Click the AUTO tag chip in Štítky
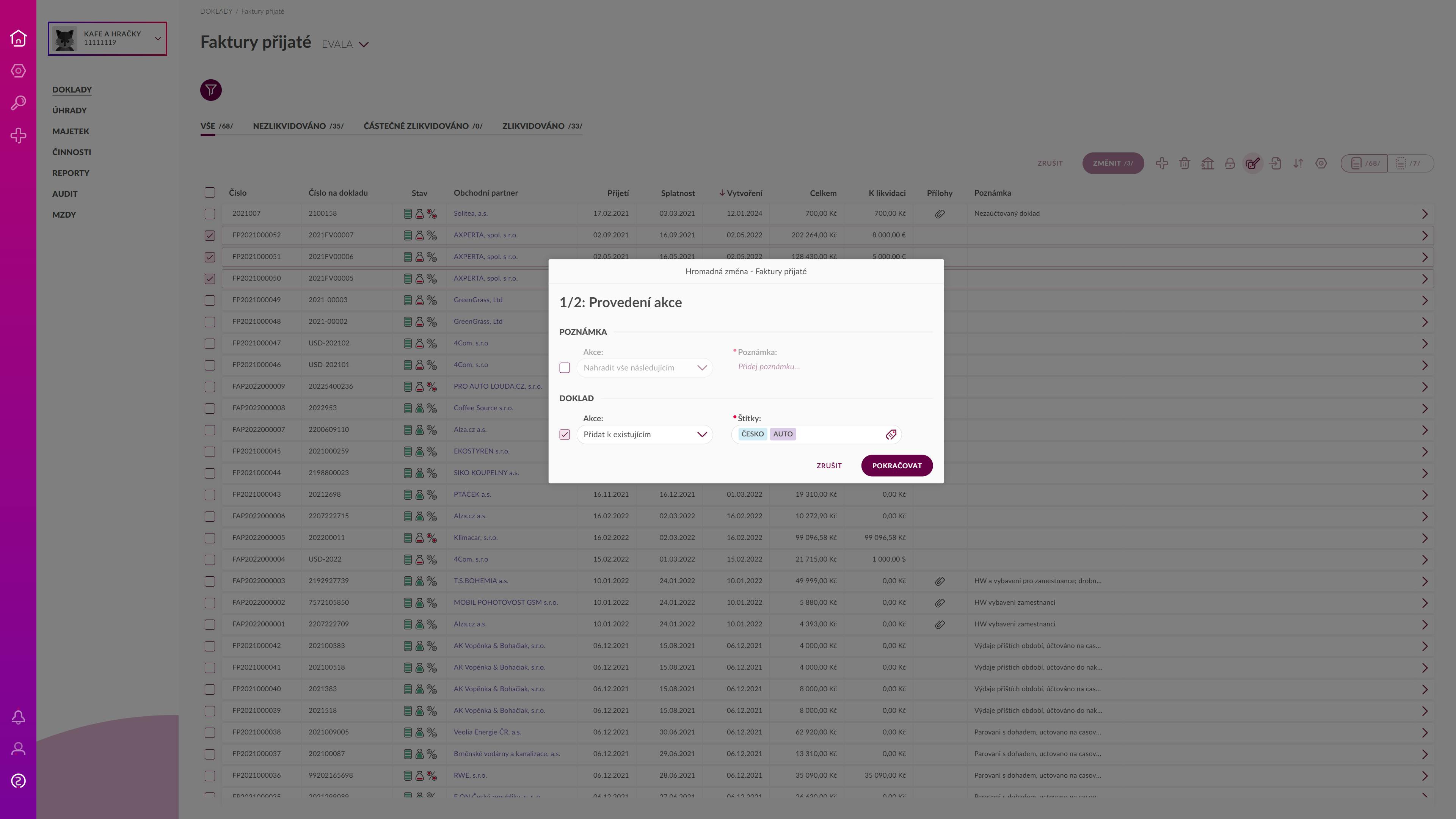The image size is (1456, 819). (x=783, y=434)
